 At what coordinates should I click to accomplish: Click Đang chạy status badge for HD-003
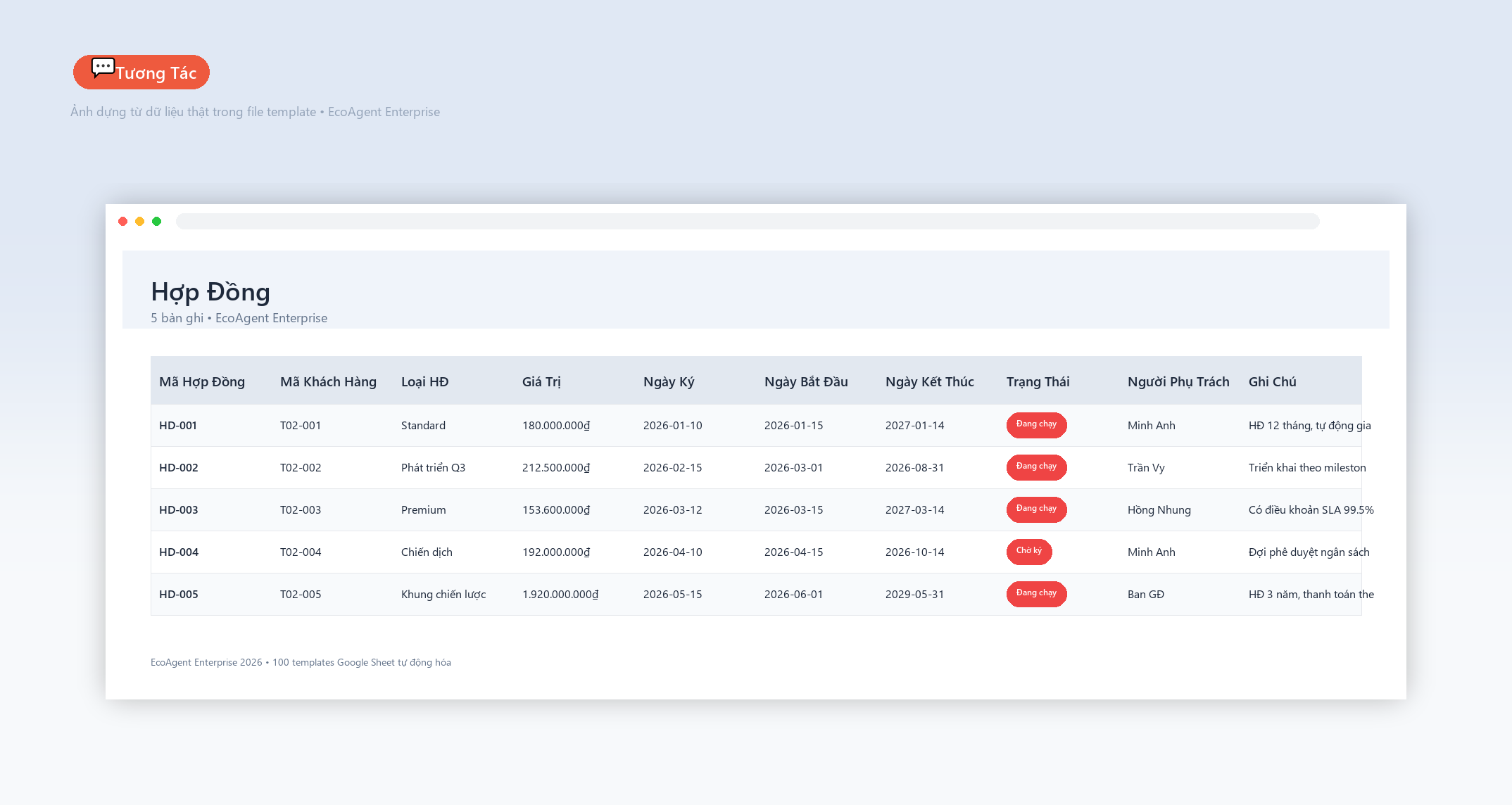pos(1036,509)
